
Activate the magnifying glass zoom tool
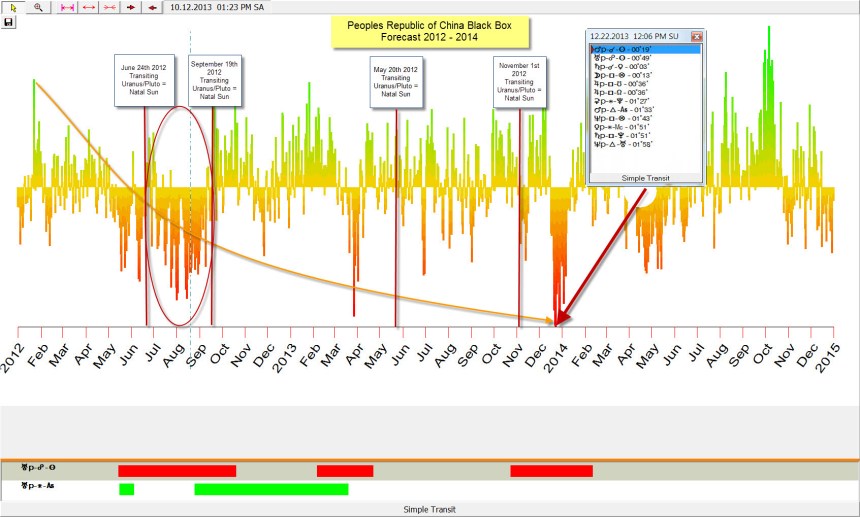(x=39, y=7)
